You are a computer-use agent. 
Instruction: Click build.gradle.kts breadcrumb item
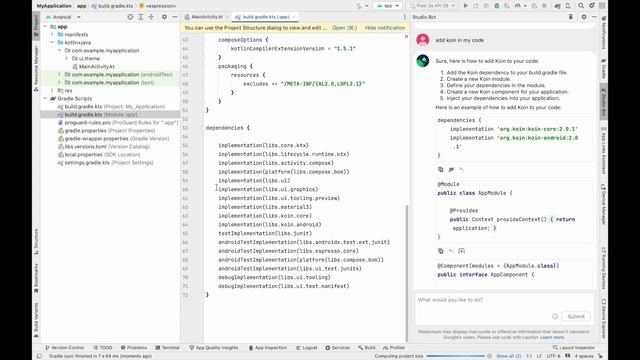[x=113, y=6]
